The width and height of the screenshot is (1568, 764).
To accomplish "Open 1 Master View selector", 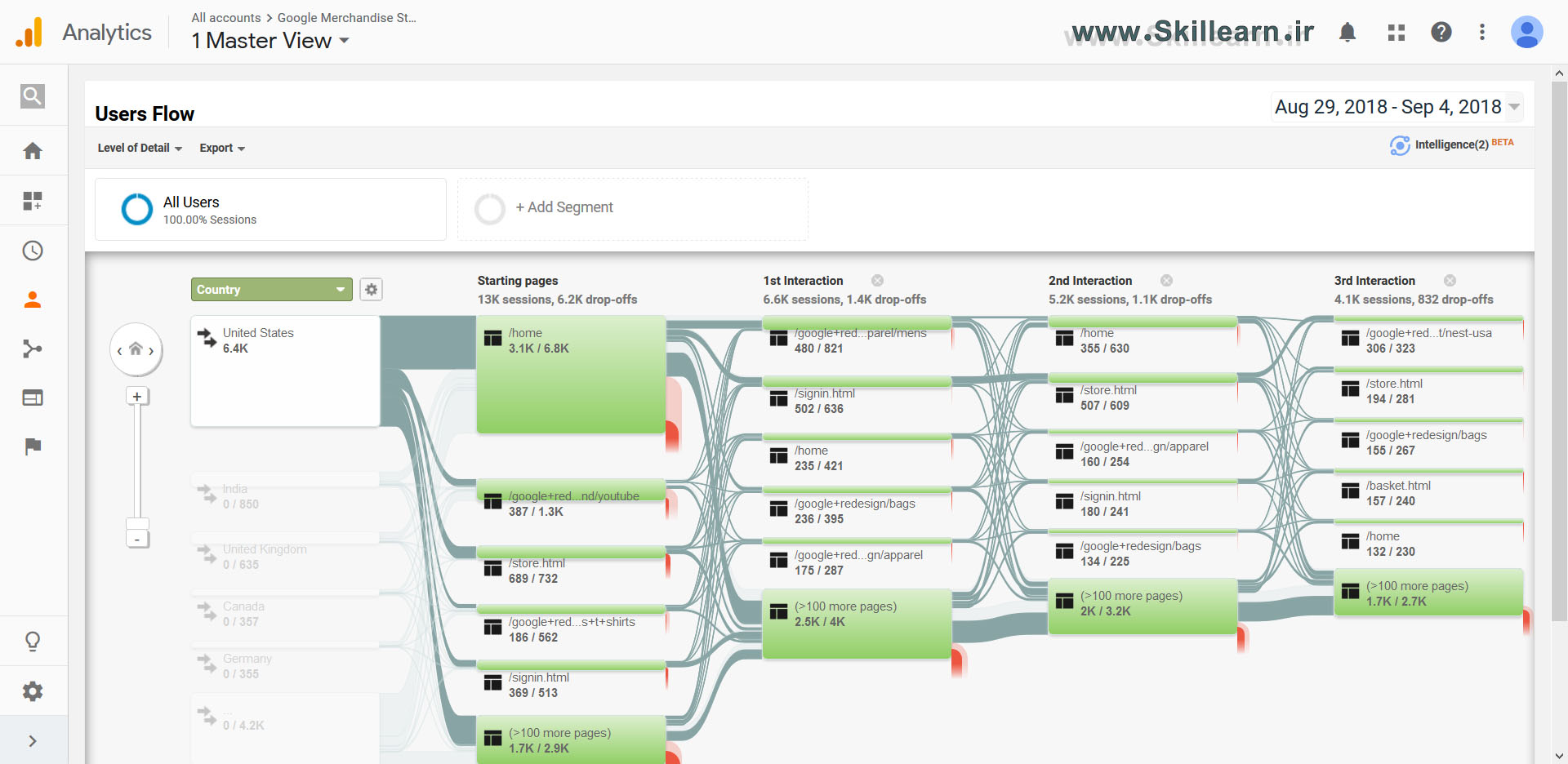I will tap(270, 41).
